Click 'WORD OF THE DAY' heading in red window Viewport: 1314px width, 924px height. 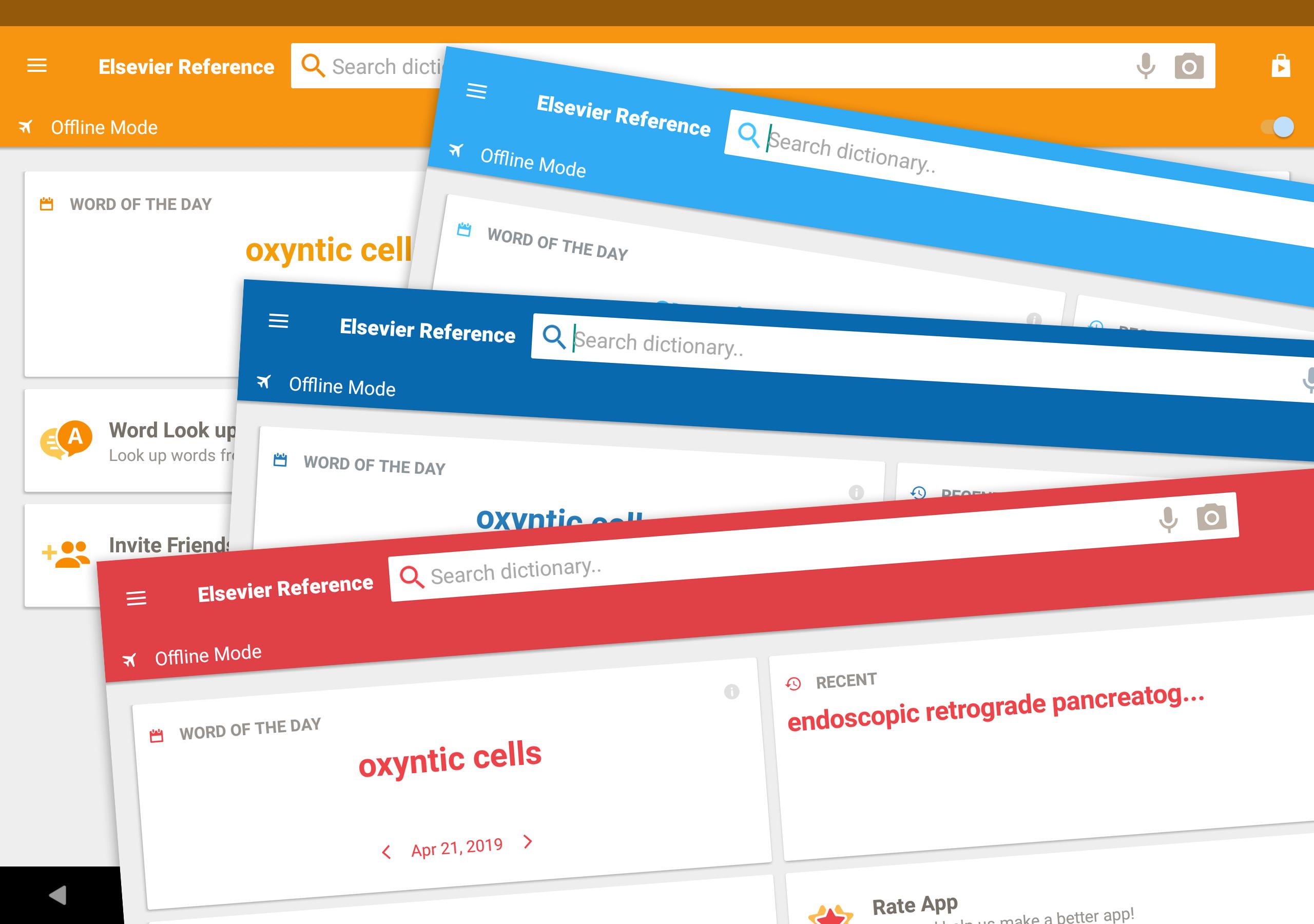click(x=250, y=729)
